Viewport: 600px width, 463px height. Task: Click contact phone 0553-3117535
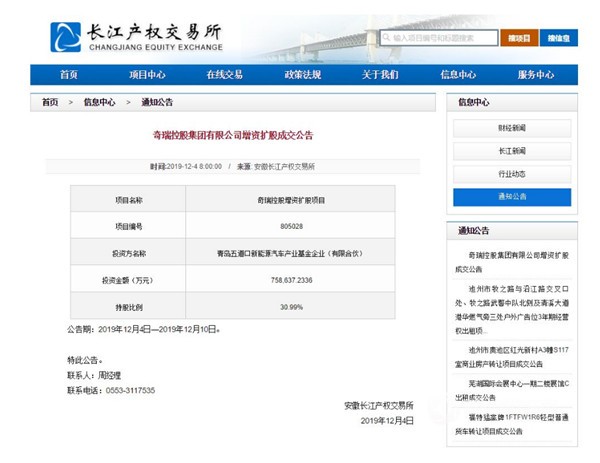tap(130, 391)
